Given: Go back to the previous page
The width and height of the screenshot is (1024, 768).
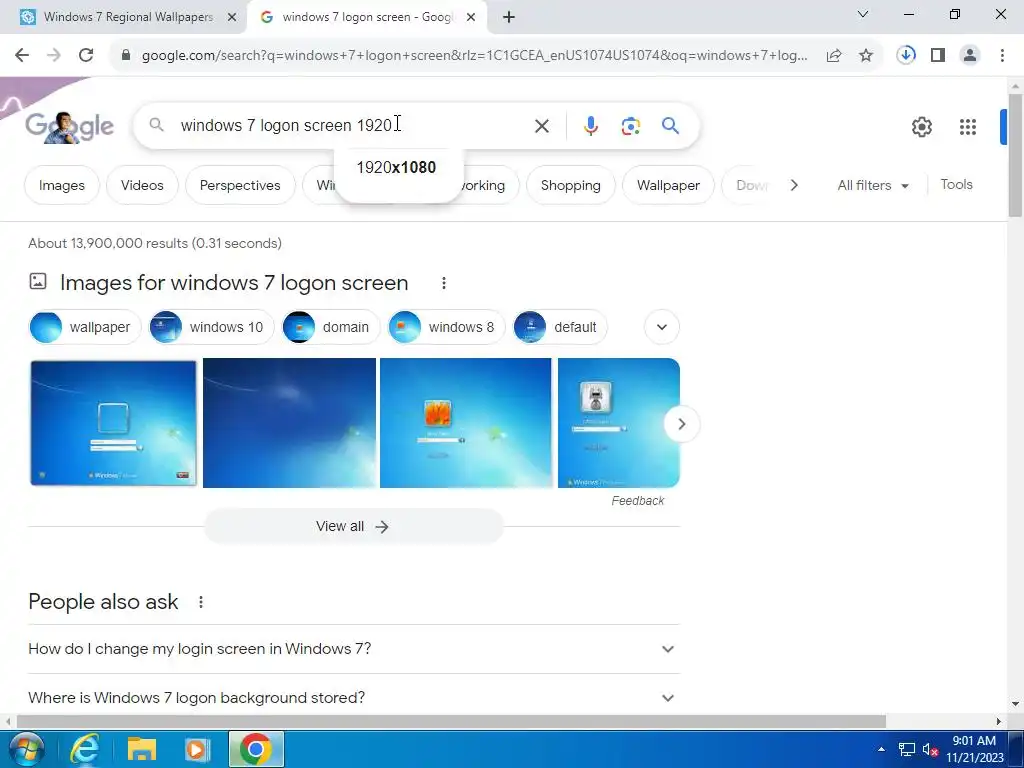Looking at the screenshot, I should 22,56.
